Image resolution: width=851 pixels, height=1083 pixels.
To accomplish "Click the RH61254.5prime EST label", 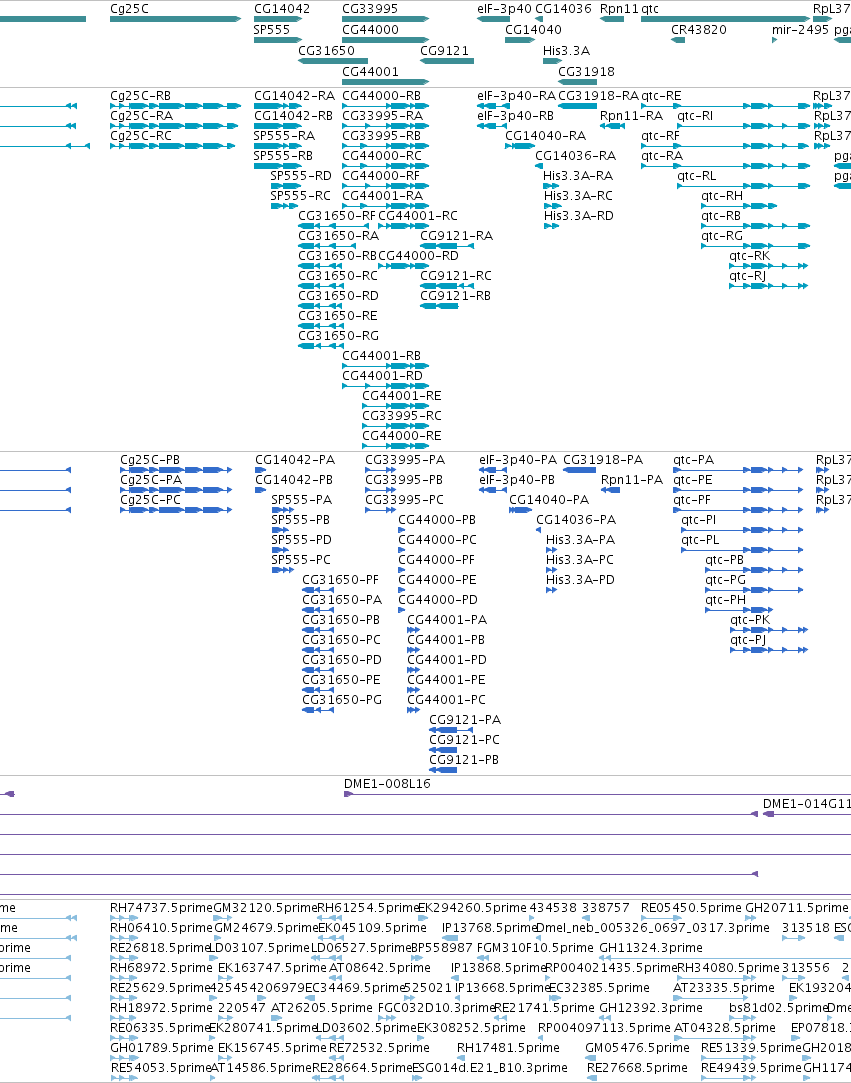I will tap(368, 908).
